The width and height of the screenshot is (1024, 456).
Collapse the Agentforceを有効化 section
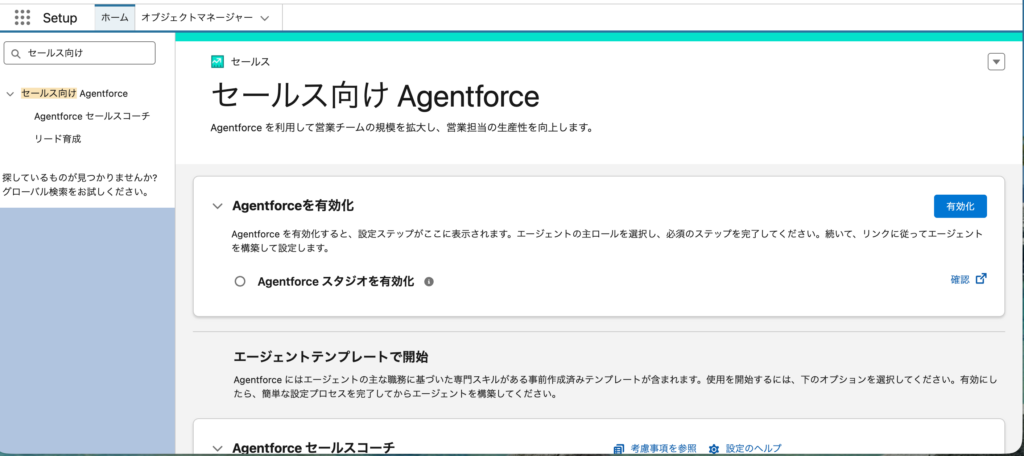click(x=217, y=206)
